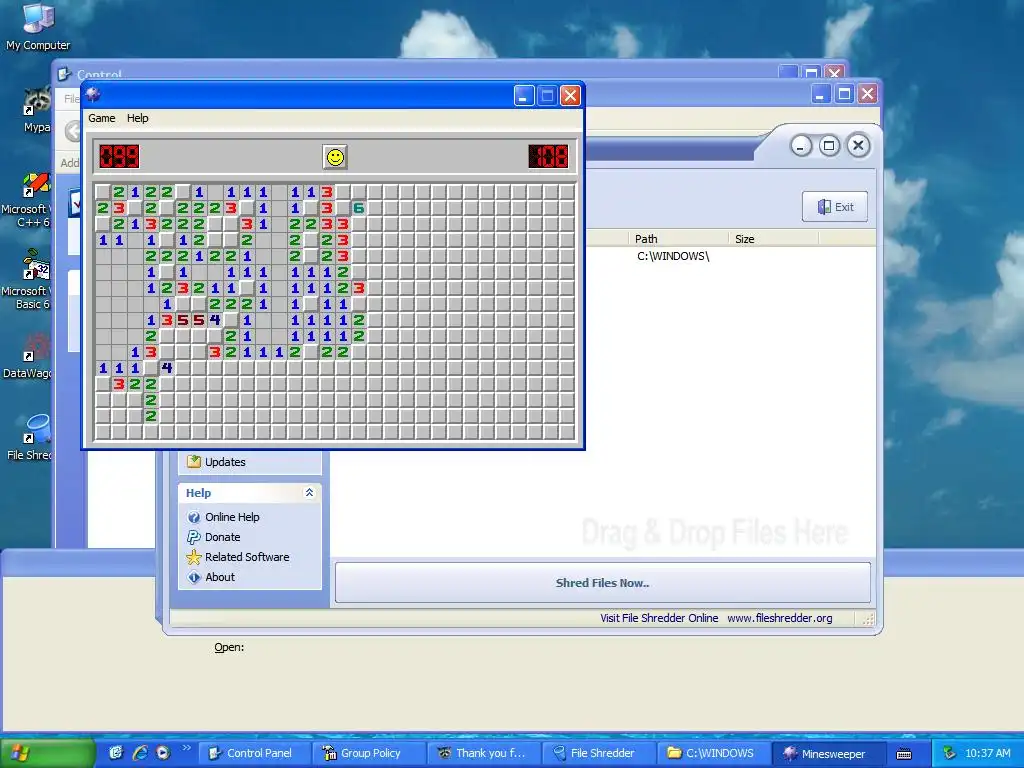Click the Minesweeper mine counter display

coord(119,157)
